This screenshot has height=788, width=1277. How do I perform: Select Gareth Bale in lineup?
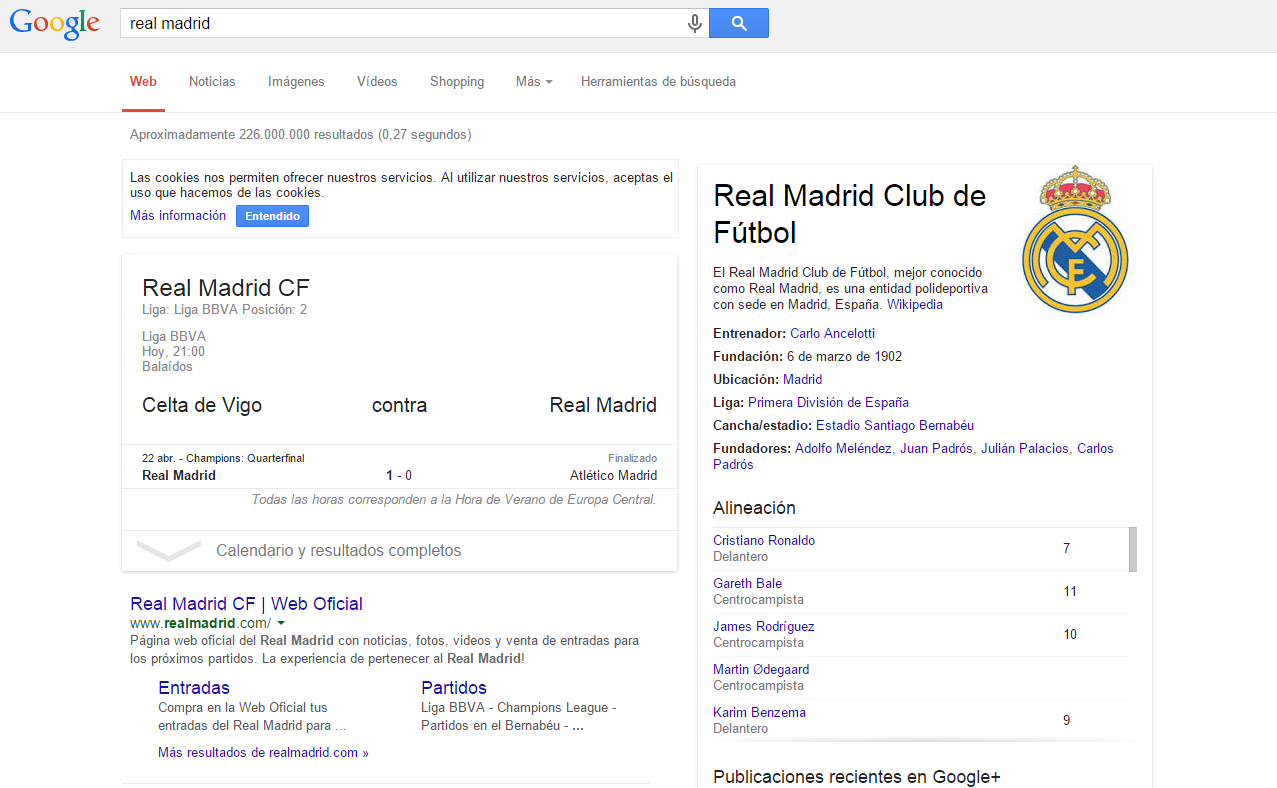coord(747,584)
